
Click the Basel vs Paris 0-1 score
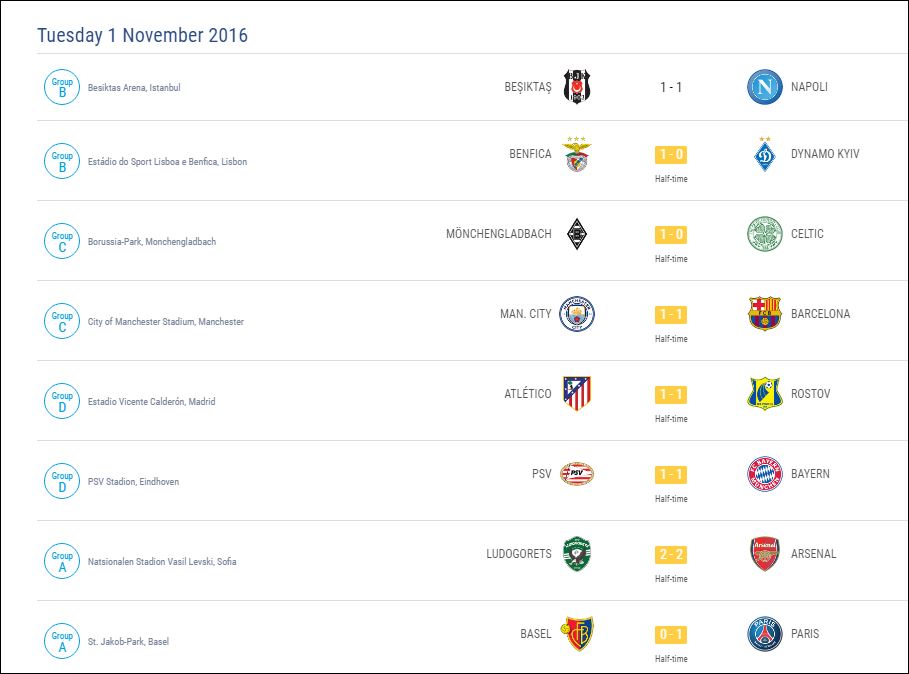tap(671, 634)
